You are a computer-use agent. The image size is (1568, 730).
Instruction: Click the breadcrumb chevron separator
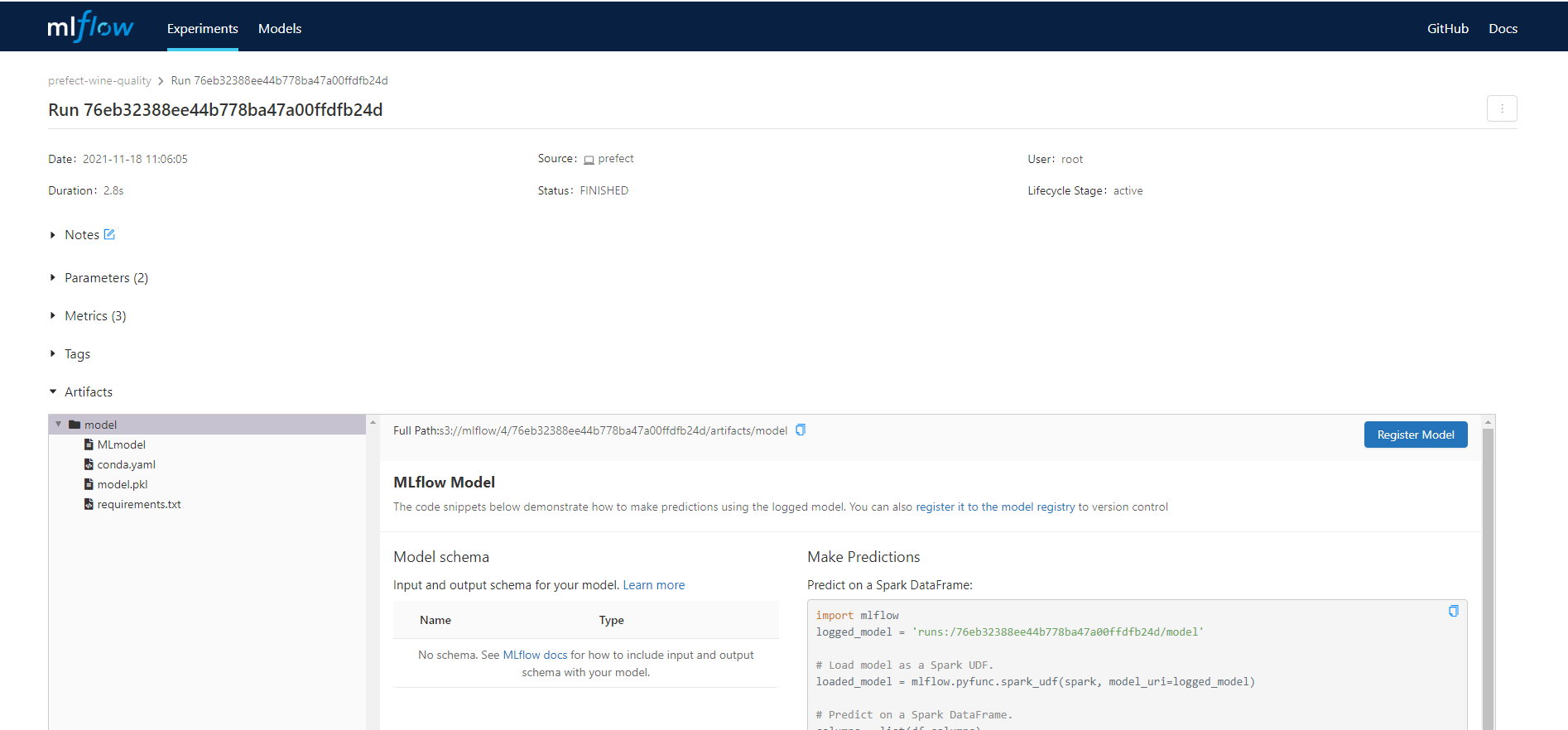161,81
